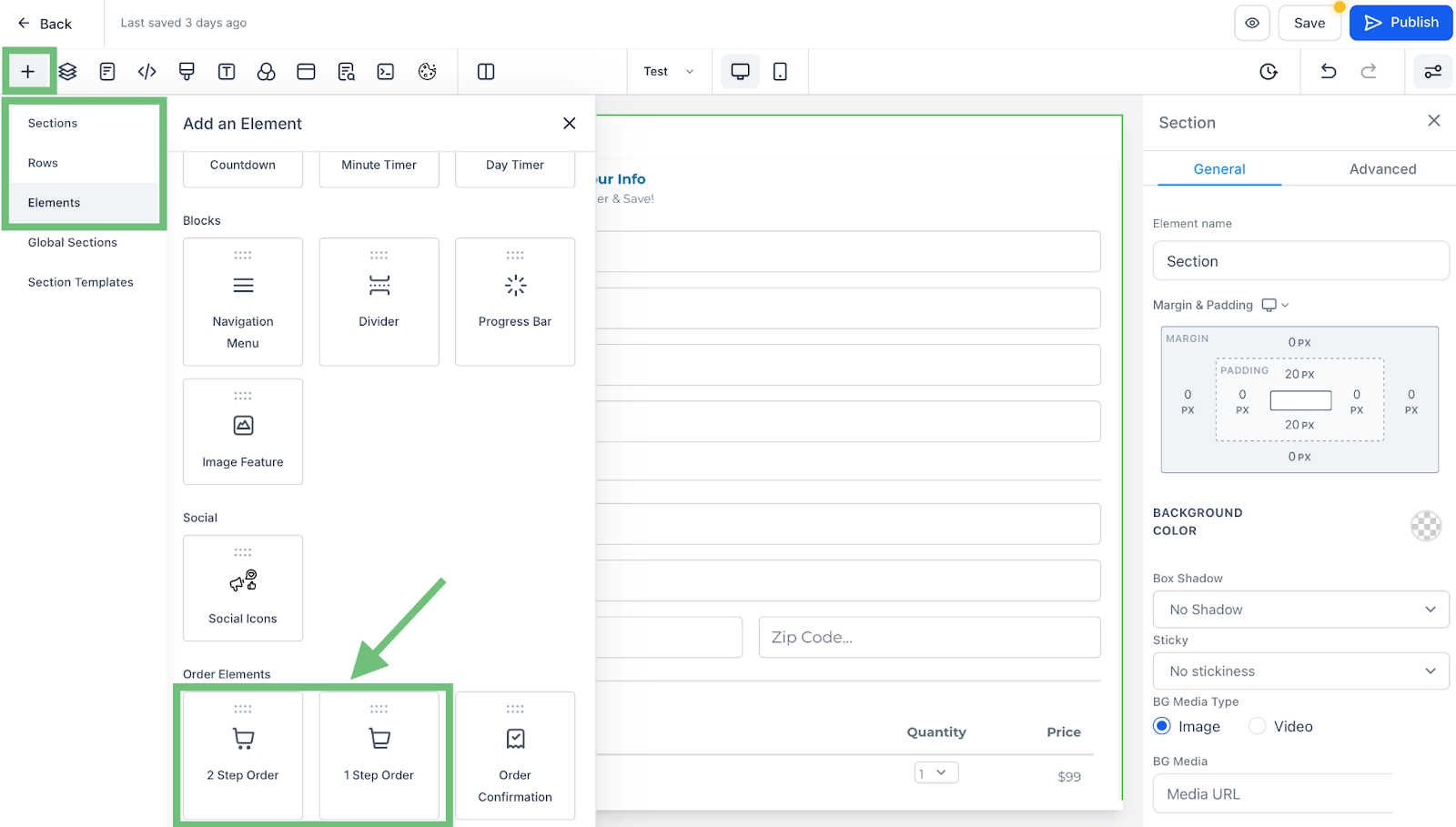Image resolution: width=1456 pixels, height=827 pixels.
Task: Click the Save button
Action: click(x=1309, y=23)
